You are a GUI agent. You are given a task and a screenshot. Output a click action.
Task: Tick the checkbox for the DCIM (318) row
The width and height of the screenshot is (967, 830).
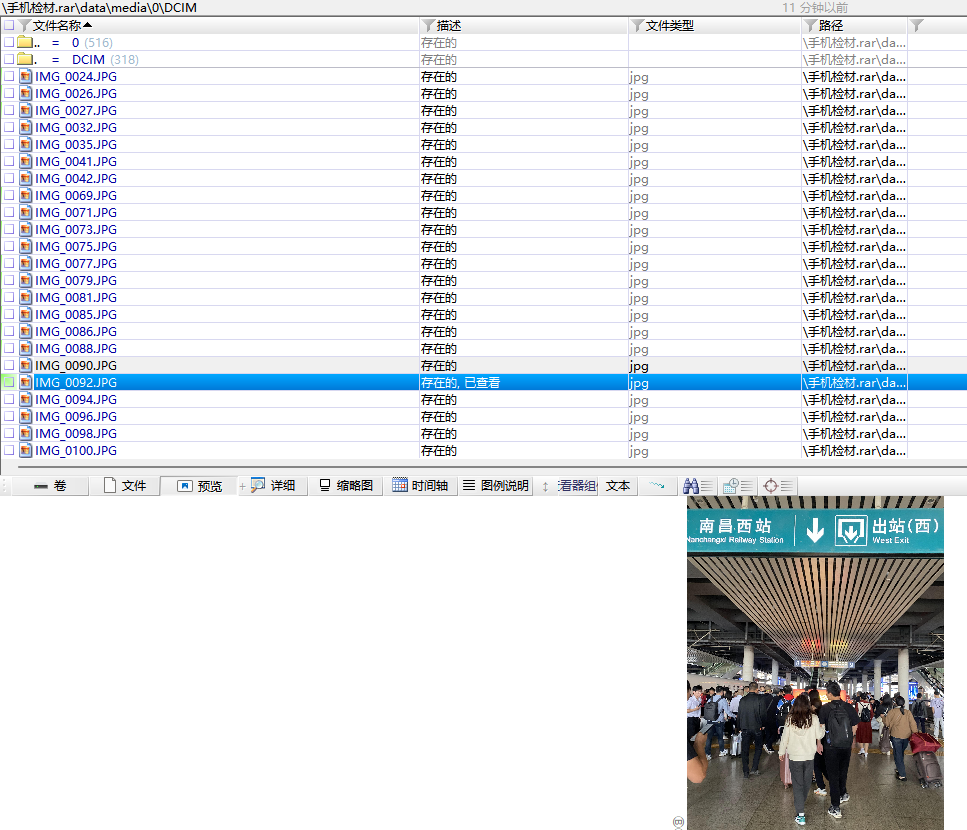pos(9,59)
